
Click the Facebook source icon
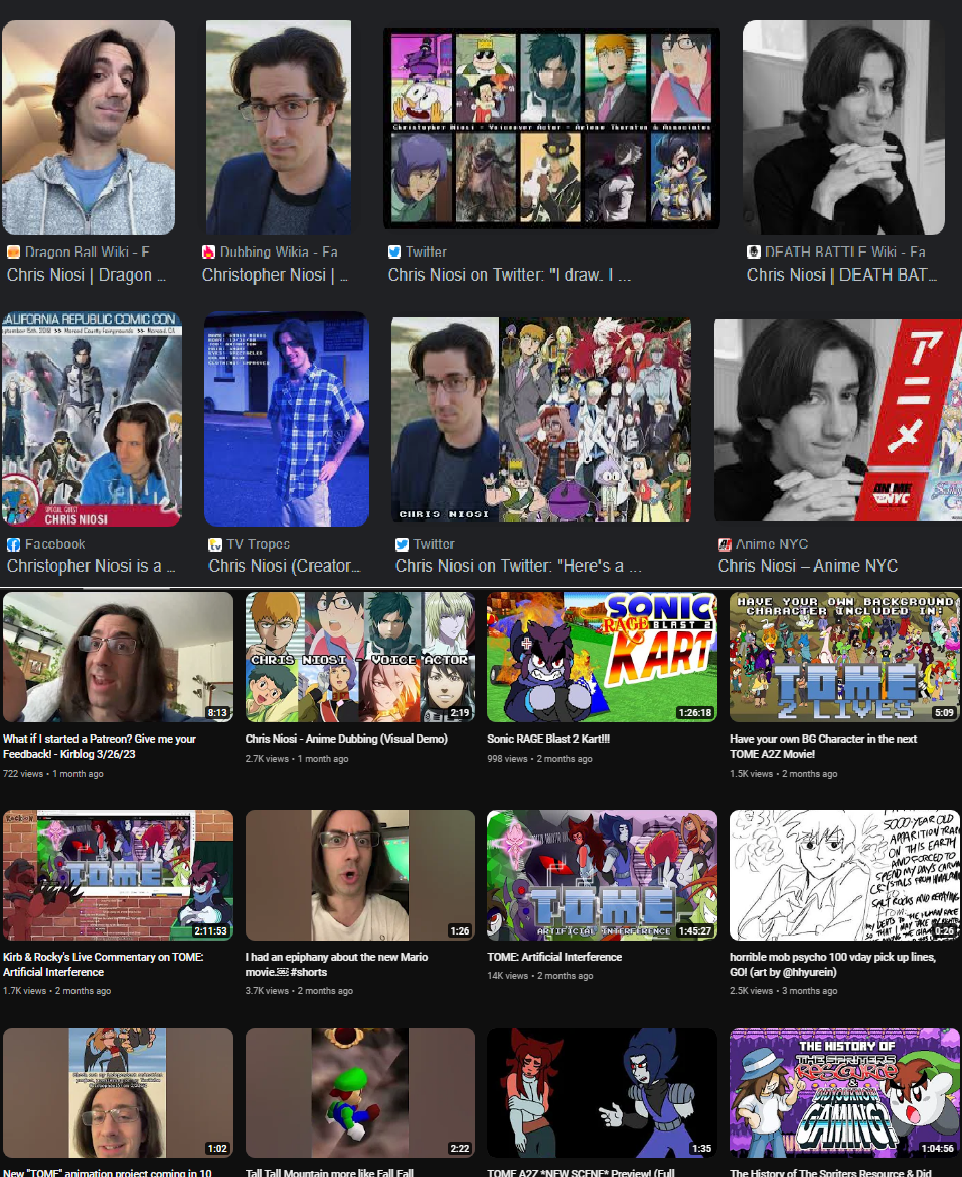click(x=13, y=544)
